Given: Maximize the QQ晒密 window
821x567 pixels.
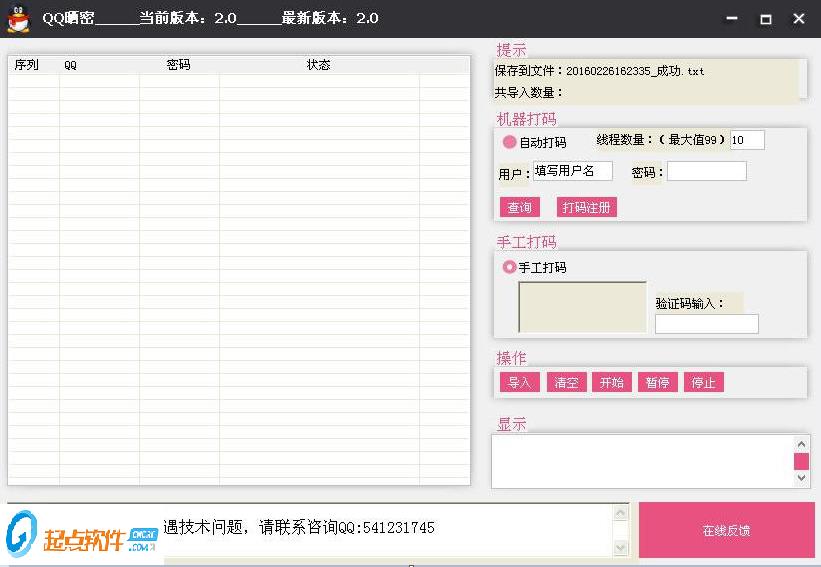Looking at the screenshot, I should [765, 19].
